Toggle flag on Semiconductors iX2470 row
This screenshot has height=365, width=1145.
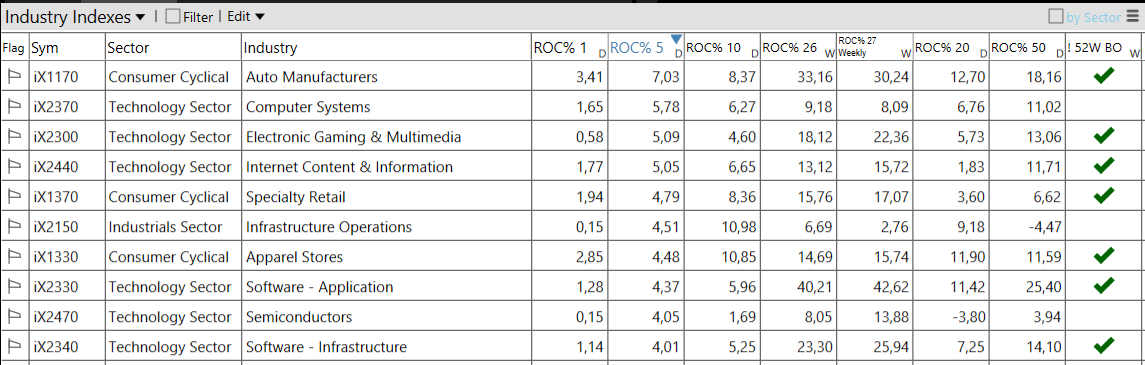click(14, 317)
